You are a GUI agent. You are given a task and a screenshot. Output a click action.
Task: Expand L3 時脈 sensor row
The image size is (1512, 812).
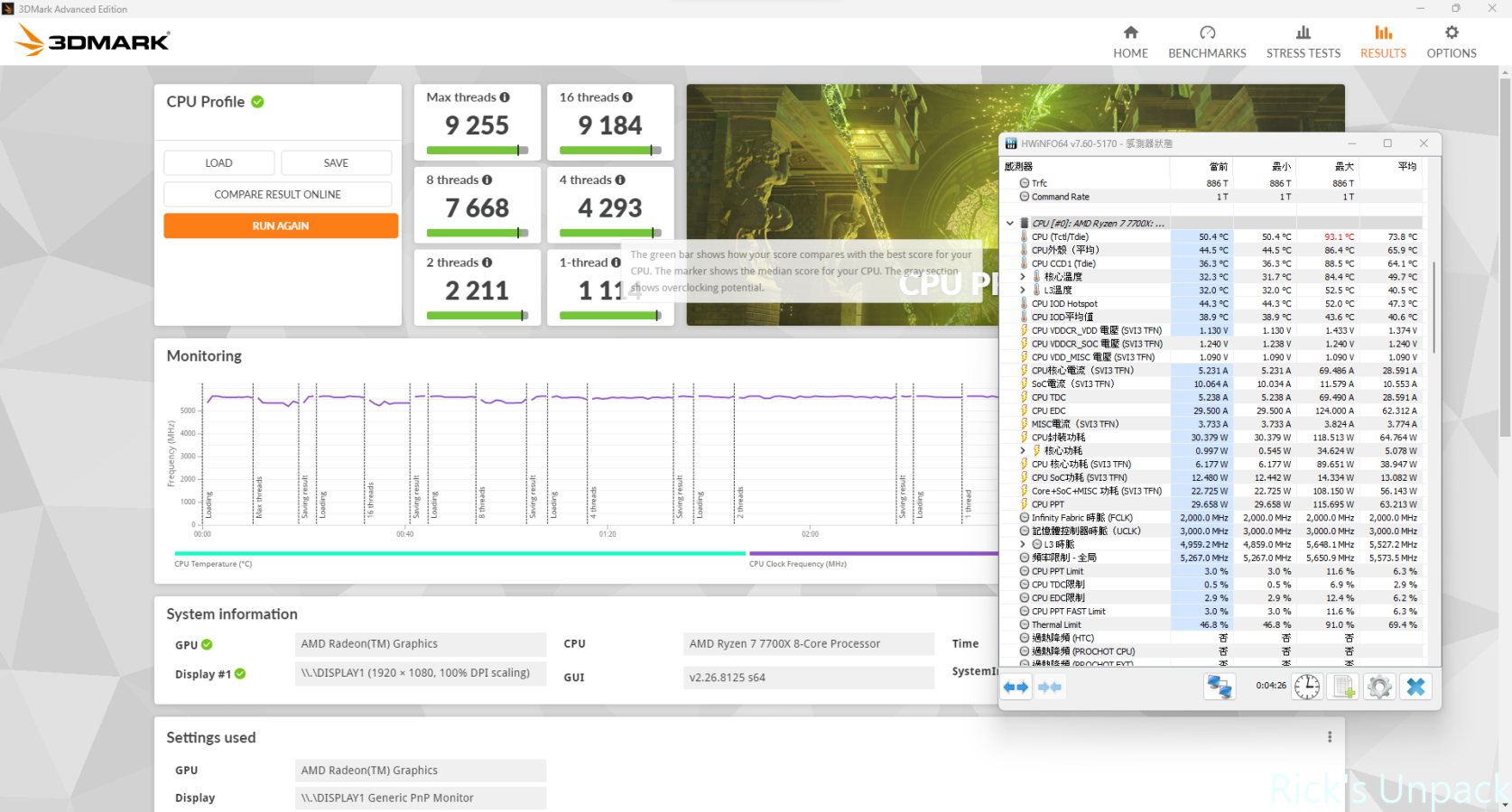pos(1023,544)
